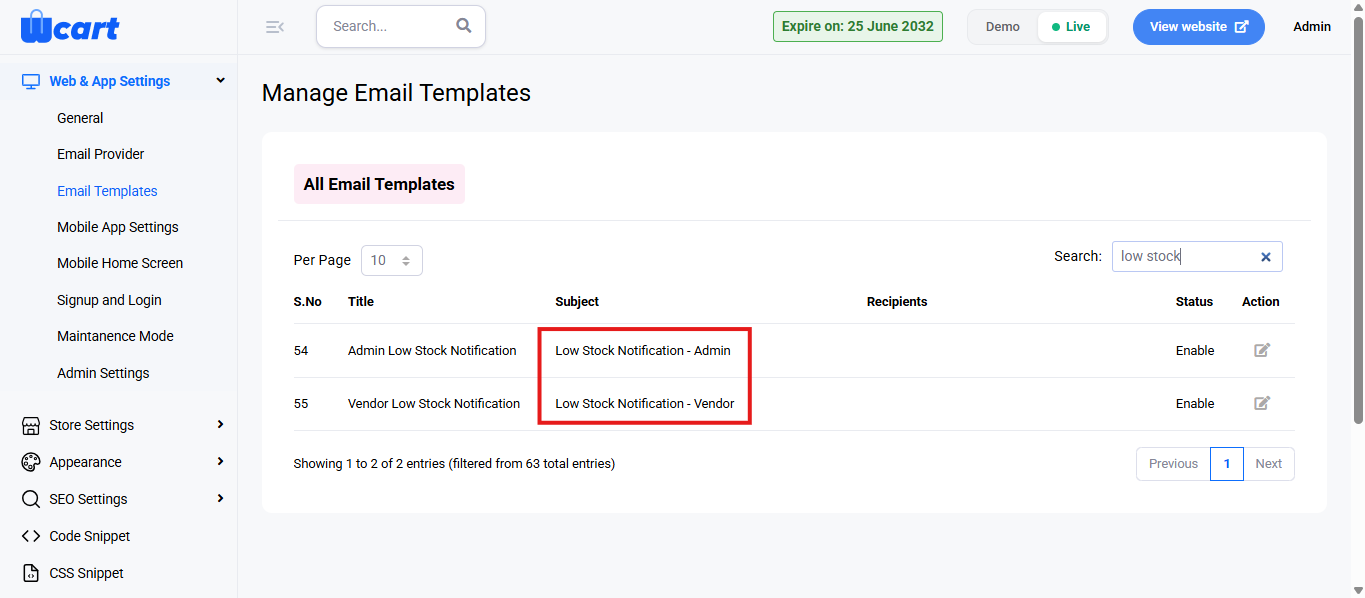
Task: Switch to Live mode
Action: point(1072,27)
